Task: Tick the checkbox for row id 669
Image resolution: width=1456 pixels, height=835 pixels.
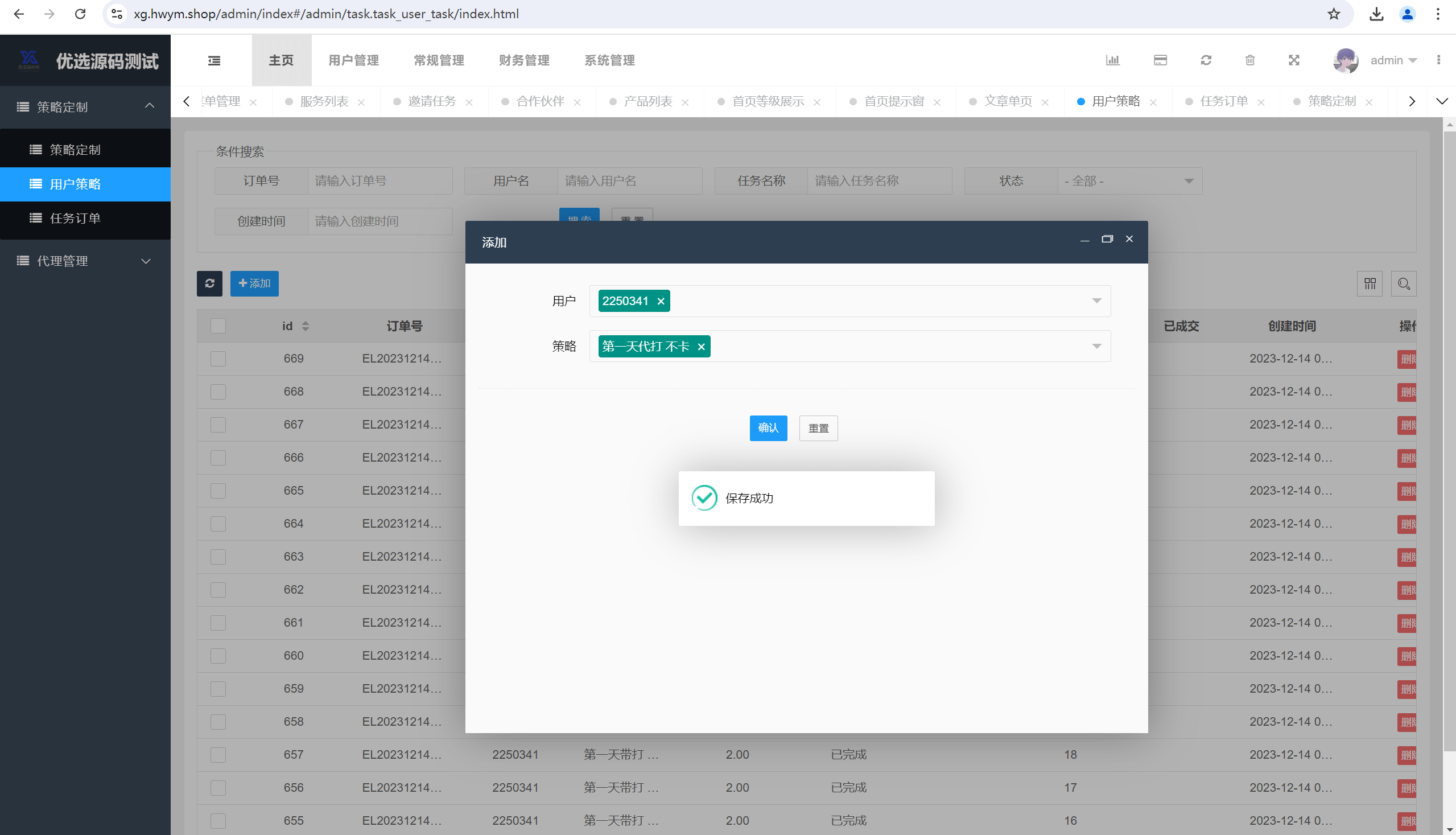Action: click(218, 359)
